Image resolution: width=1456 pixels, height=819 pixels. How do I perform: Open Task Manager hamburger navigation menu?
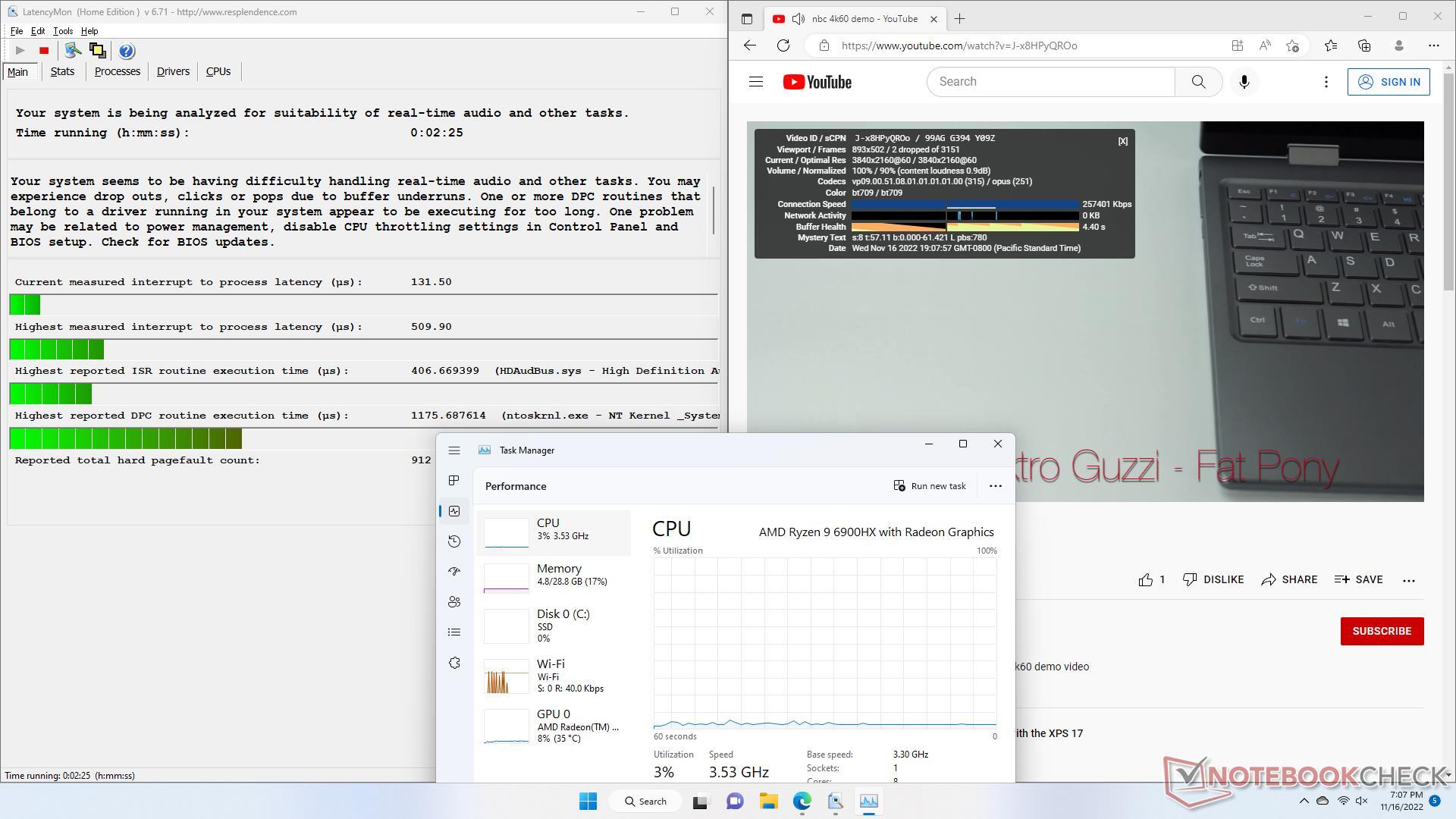454,450
